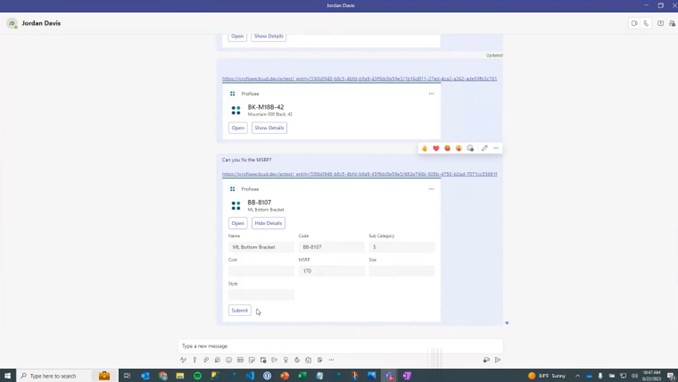
Task: Click the Microsoft Teams taskbar icon
Action: pyautogui.click(x=389, y=376)
